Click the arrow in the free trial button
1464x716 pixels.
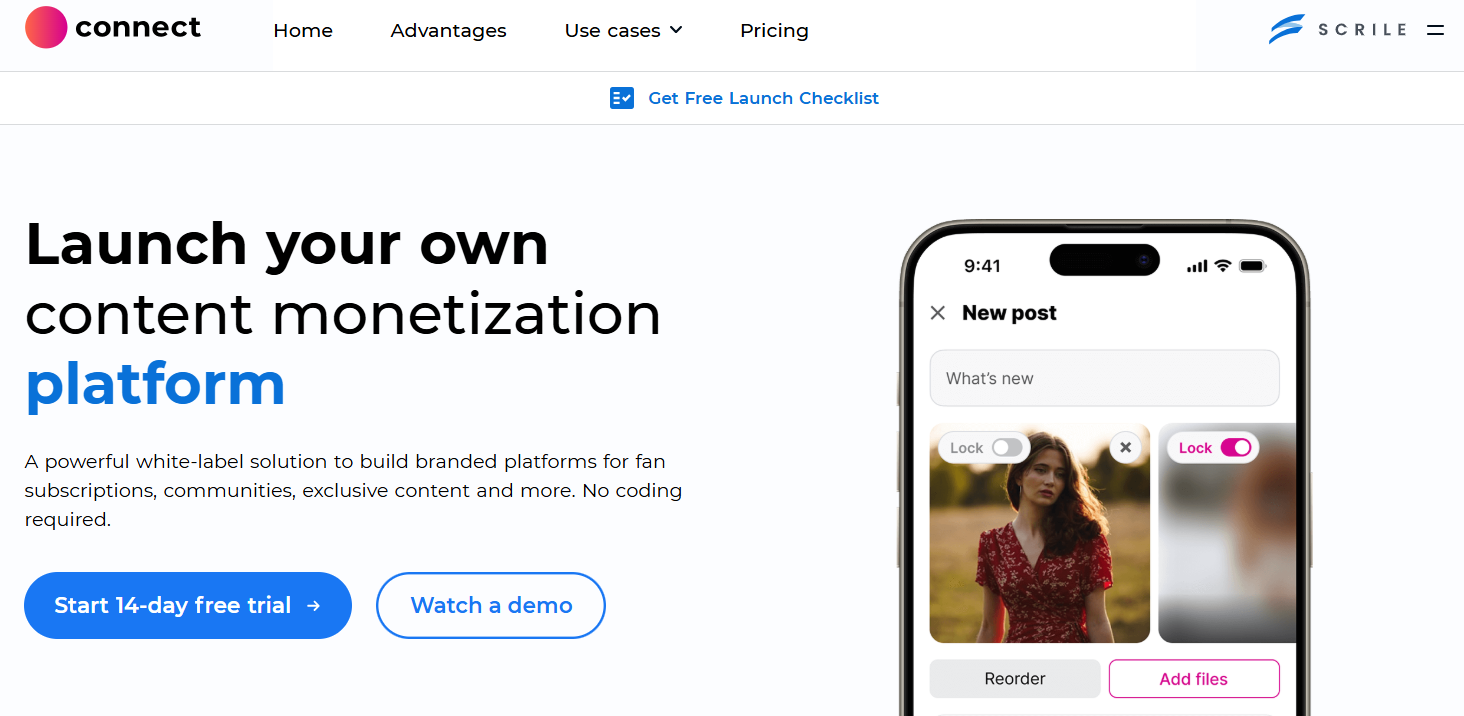[x=314, y=605]
